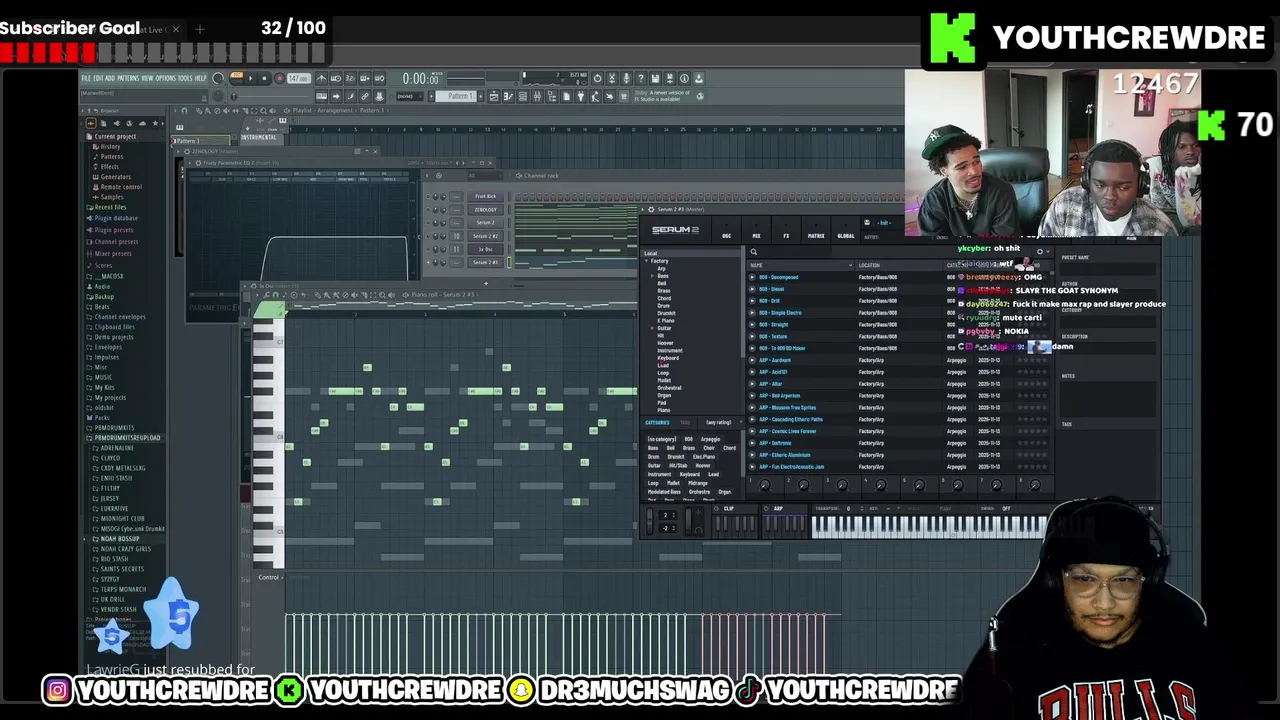Click the magnet snap icon in playlist

184,111
